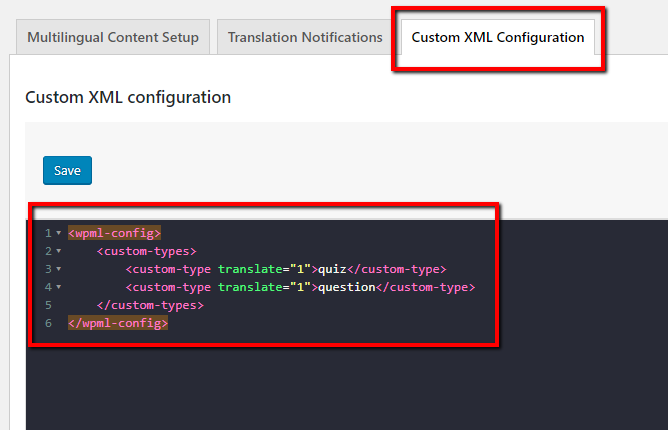Viewport: 668px width, 430px height.
Task: Click line number 5 in the gutter
Action: coord(47,305)
